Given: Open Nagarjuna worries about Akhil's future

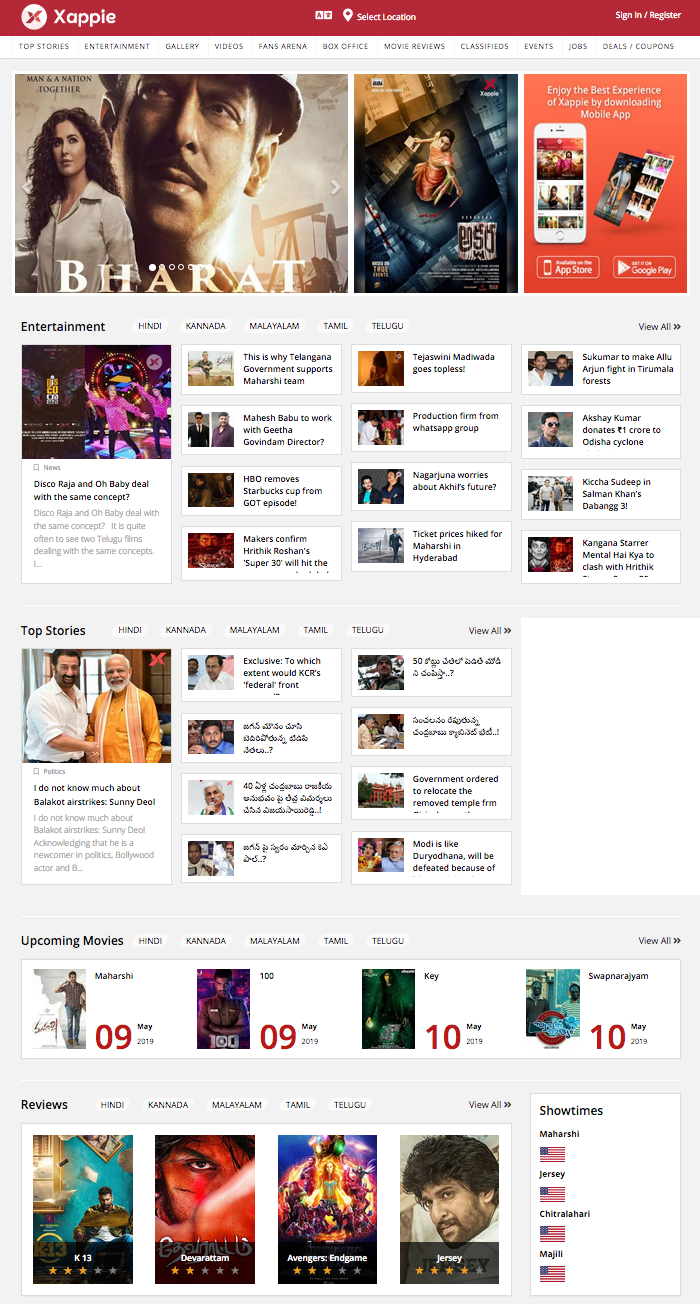Looking at the screenshot, I should point(431,486).
